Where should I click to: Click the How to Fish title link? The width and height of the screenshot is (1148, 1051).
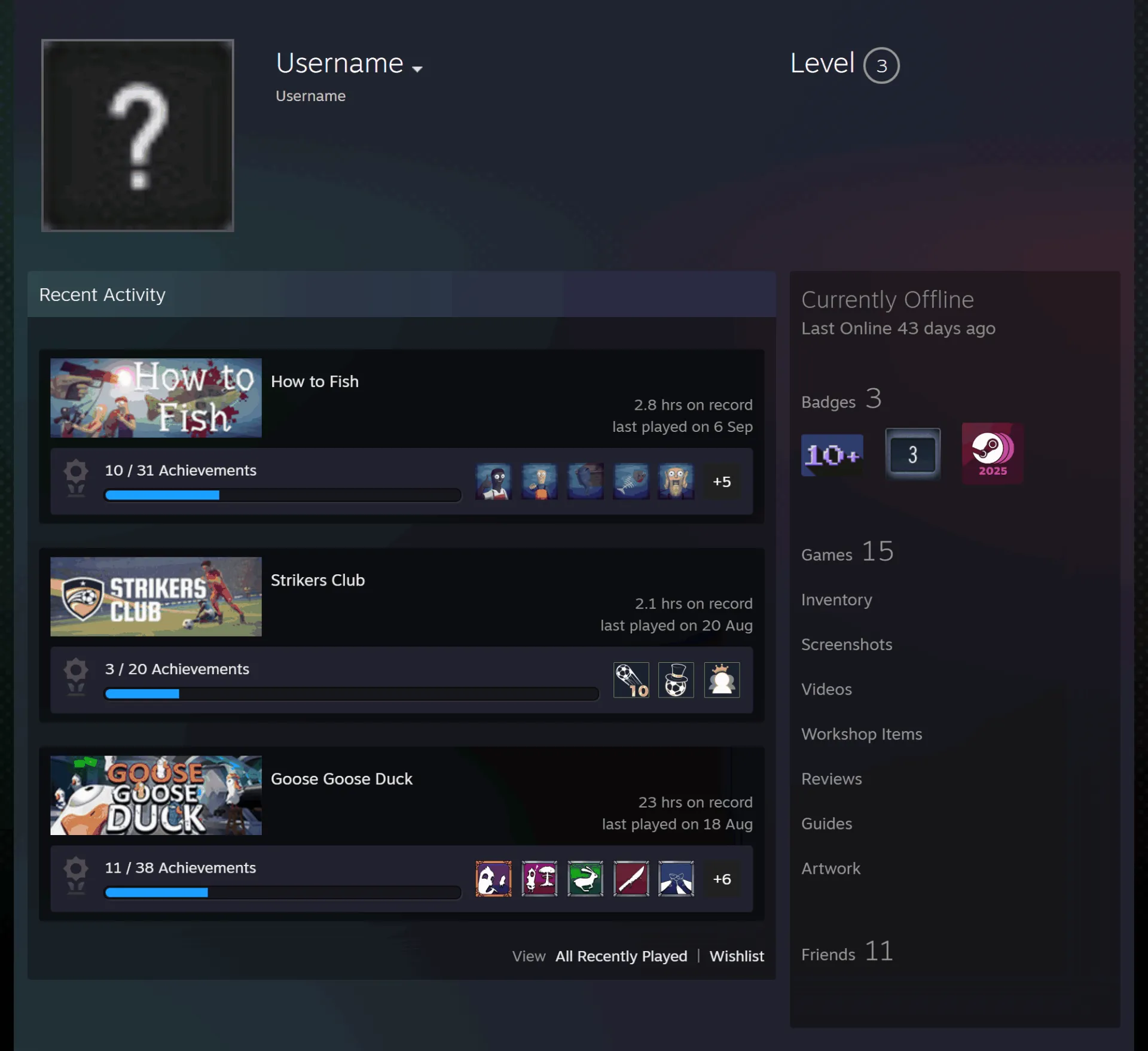[x=315, y=382]
